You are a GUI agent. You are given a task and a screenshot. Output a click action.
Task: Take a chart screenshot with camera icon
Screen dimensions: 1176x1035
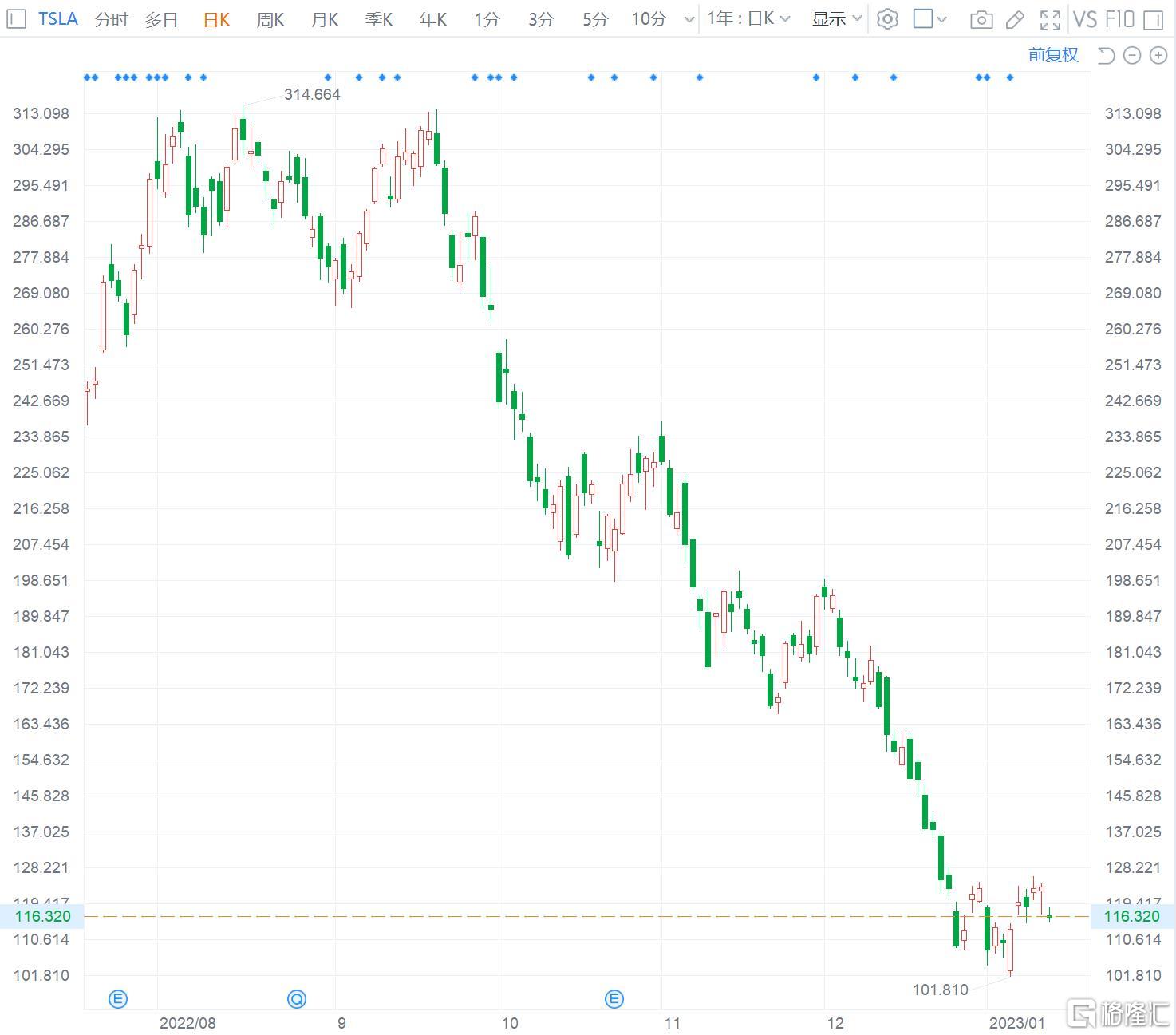click(x=981, y=19)
